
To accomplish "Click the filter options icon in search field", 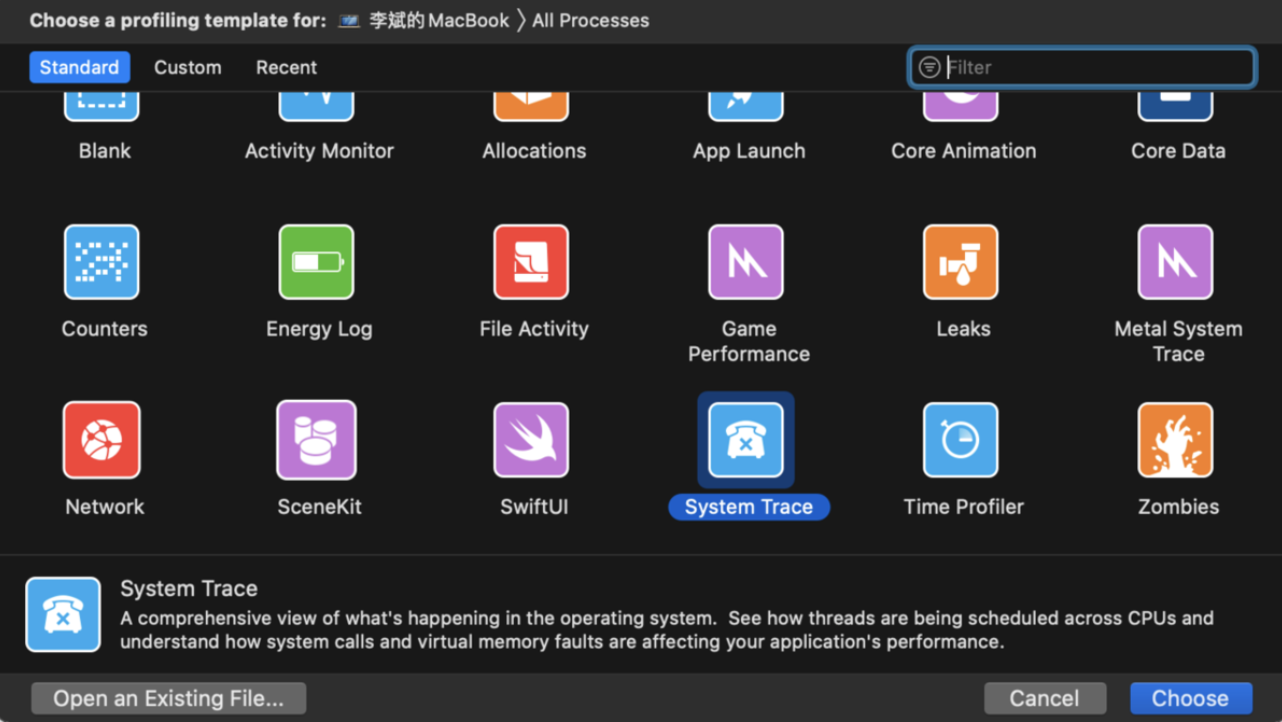I will click(x=929, y=67).
